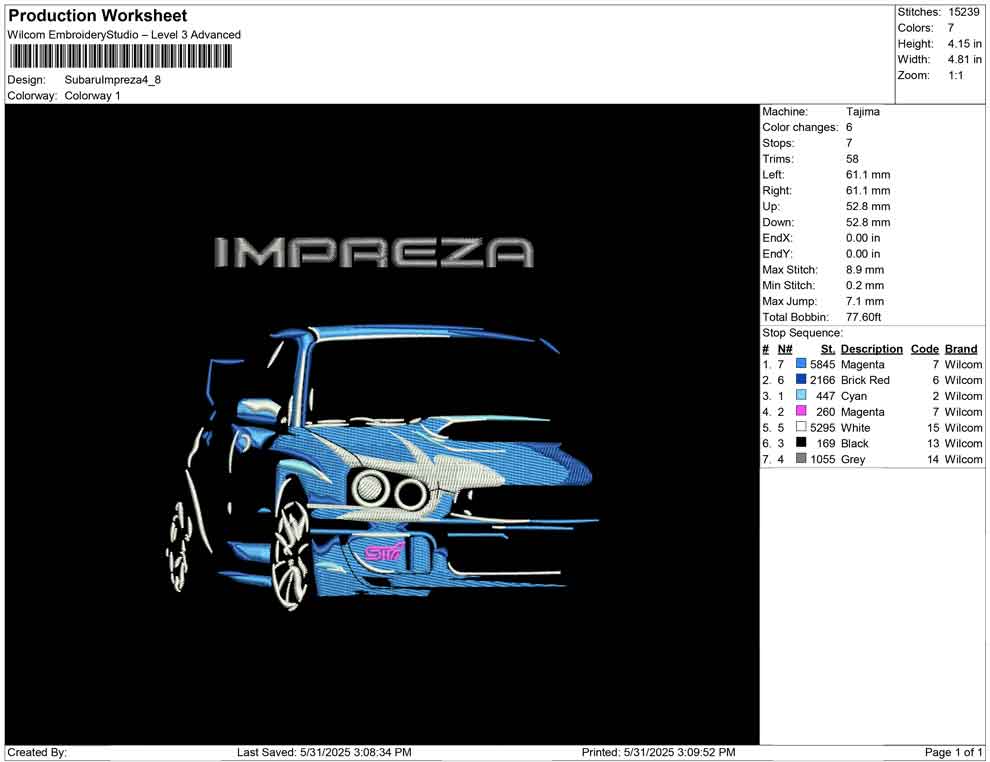
Task: Click the 'Colorway 1' value
Action: pos(92,96)
